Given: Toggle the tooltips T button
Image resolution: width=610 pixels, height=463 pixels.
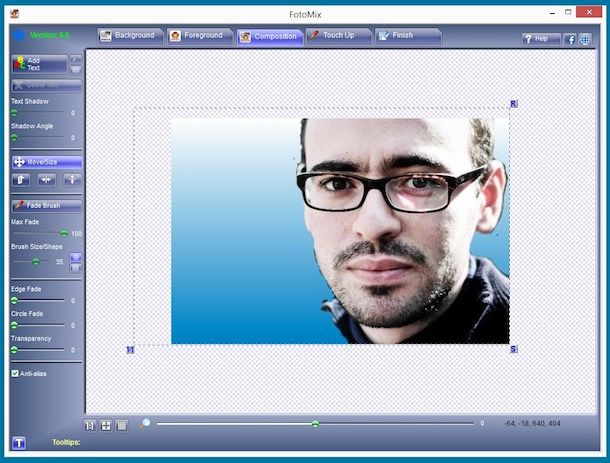Looking at the screenshot, I should (19, 443).
